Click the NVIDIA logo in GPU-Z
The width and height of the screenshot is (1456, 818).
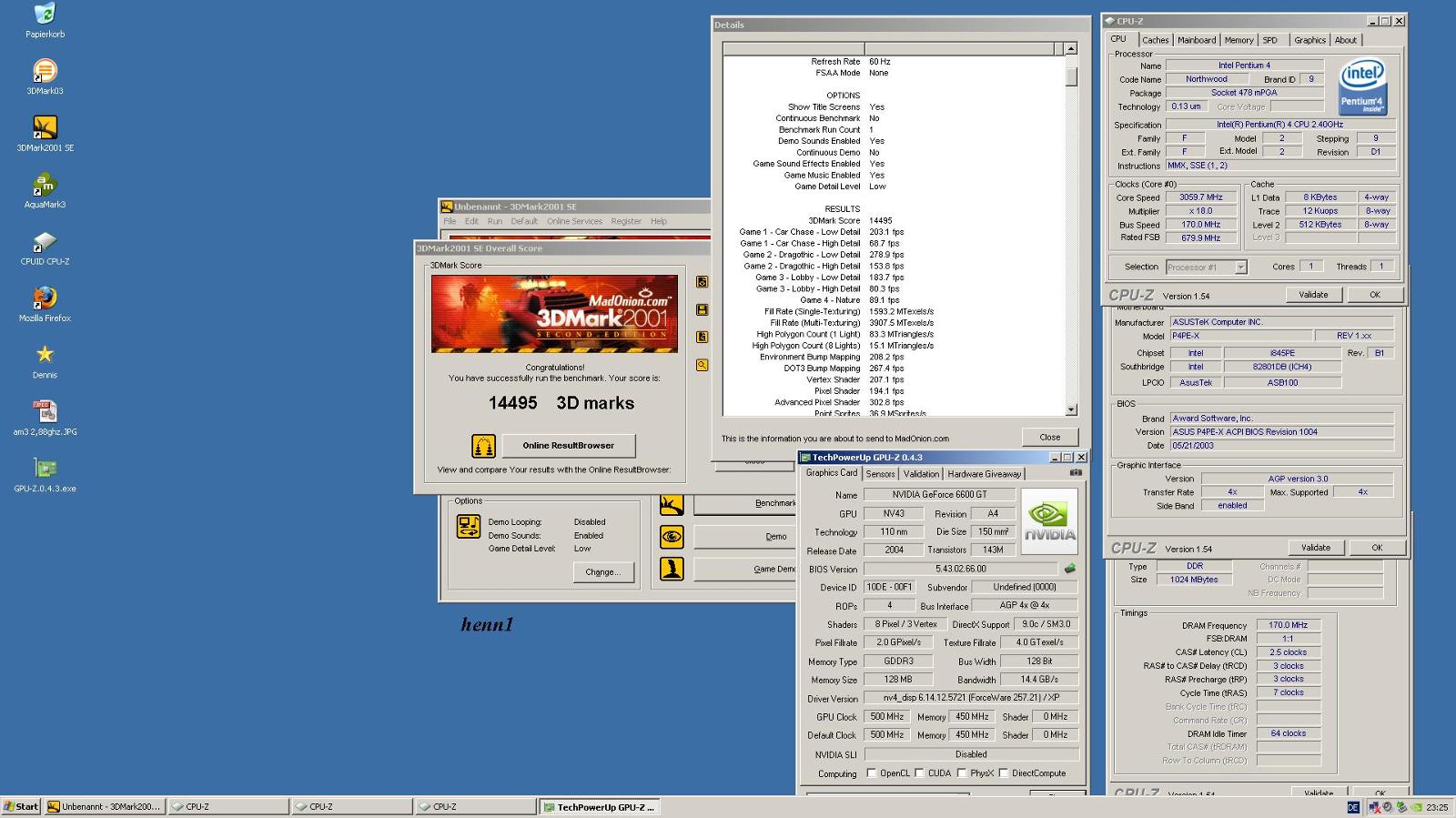1049,521
